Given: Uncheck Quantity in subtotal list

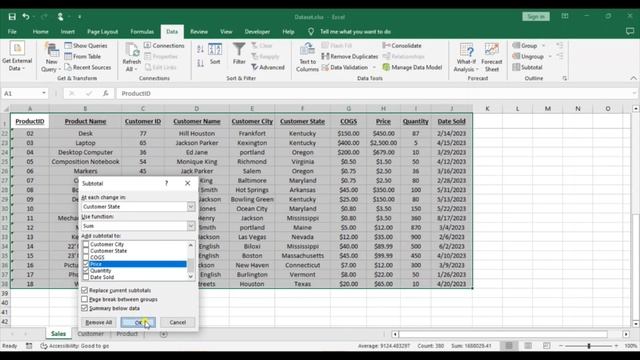Looking at the screenshot, I should click(86, 271).
